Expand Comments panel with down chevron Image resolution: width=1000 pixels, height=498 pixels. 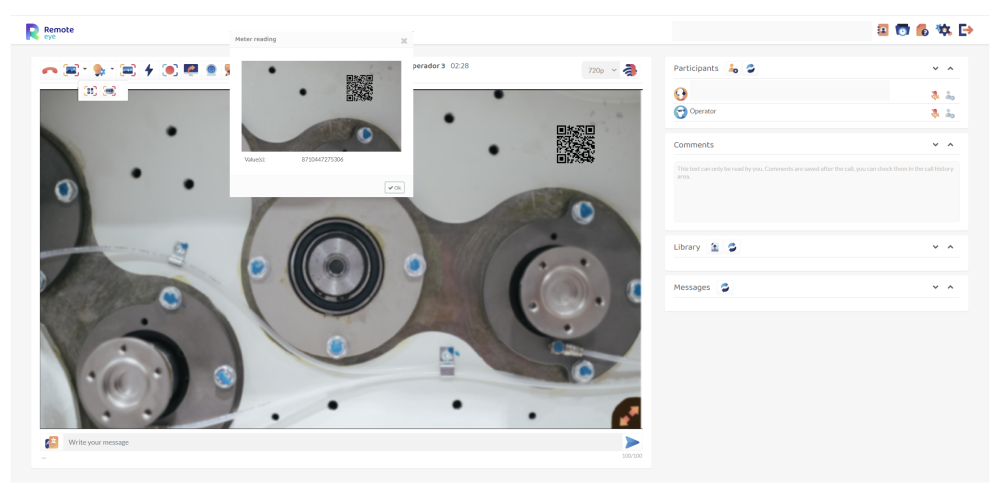(936, 145)
